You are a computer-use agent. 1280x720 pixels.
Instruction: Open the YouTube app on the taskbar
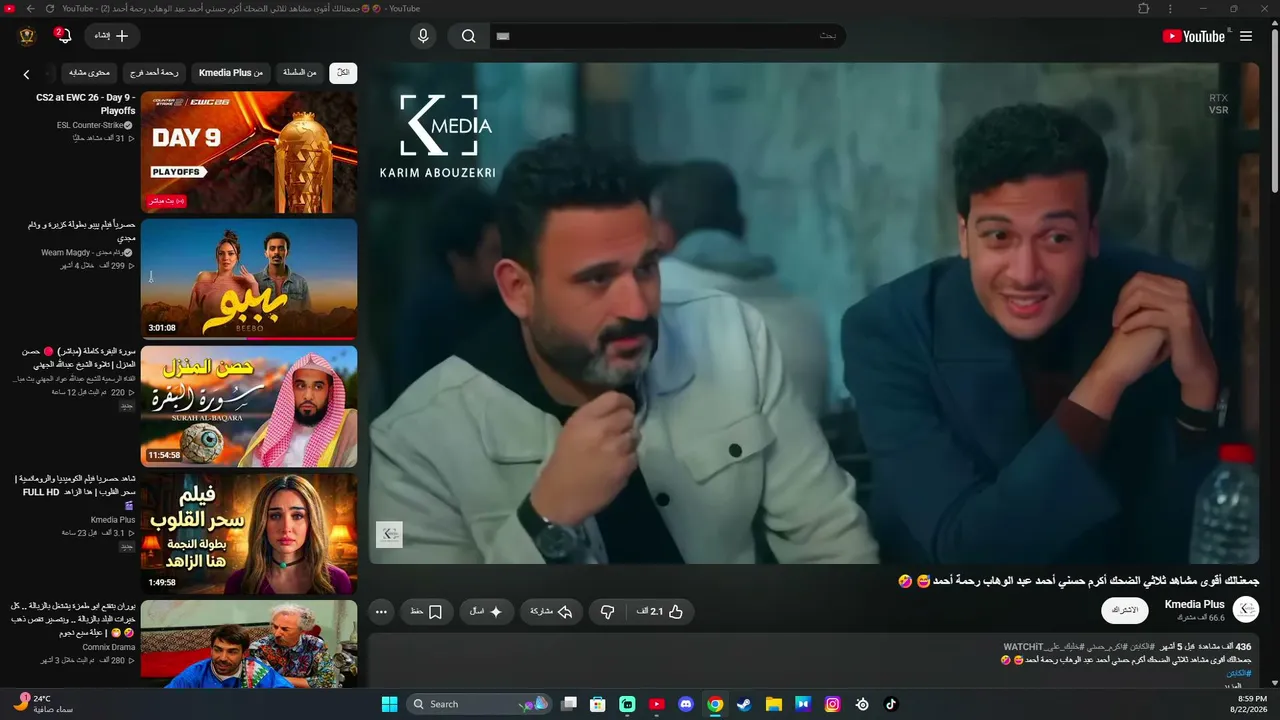click(656, 704)
